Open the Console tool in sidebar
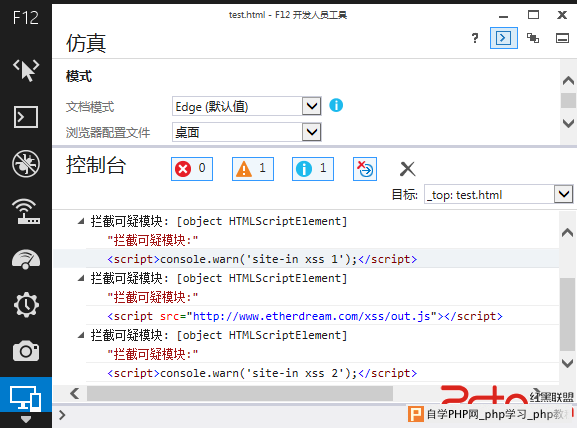 (26, 117)
